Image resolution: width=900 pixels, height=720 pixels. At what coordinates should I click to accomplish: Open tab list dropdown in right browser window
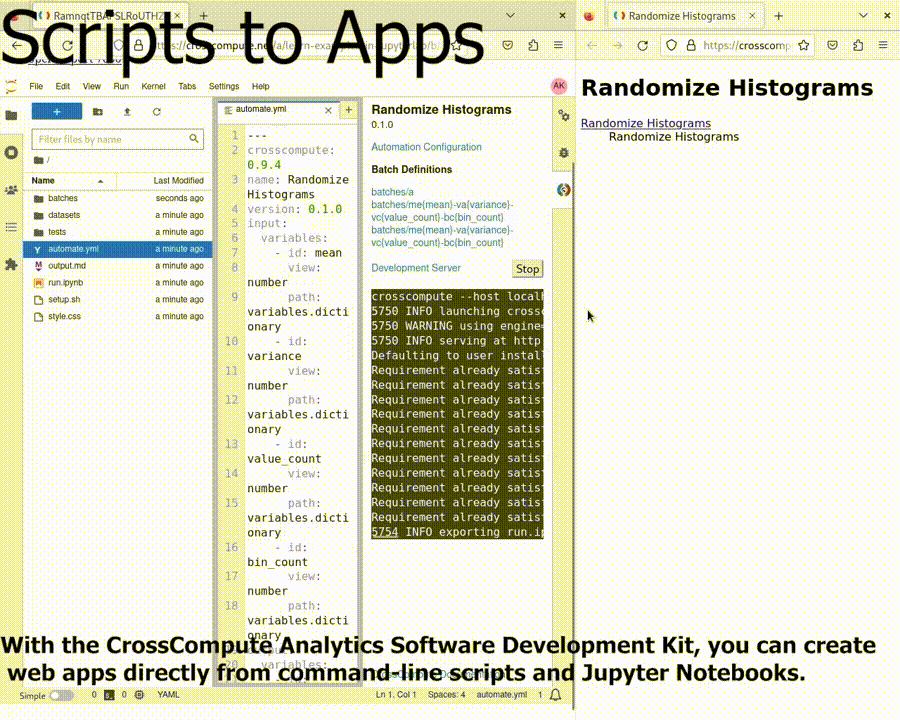pyautogui.click(x=863, y=16)
